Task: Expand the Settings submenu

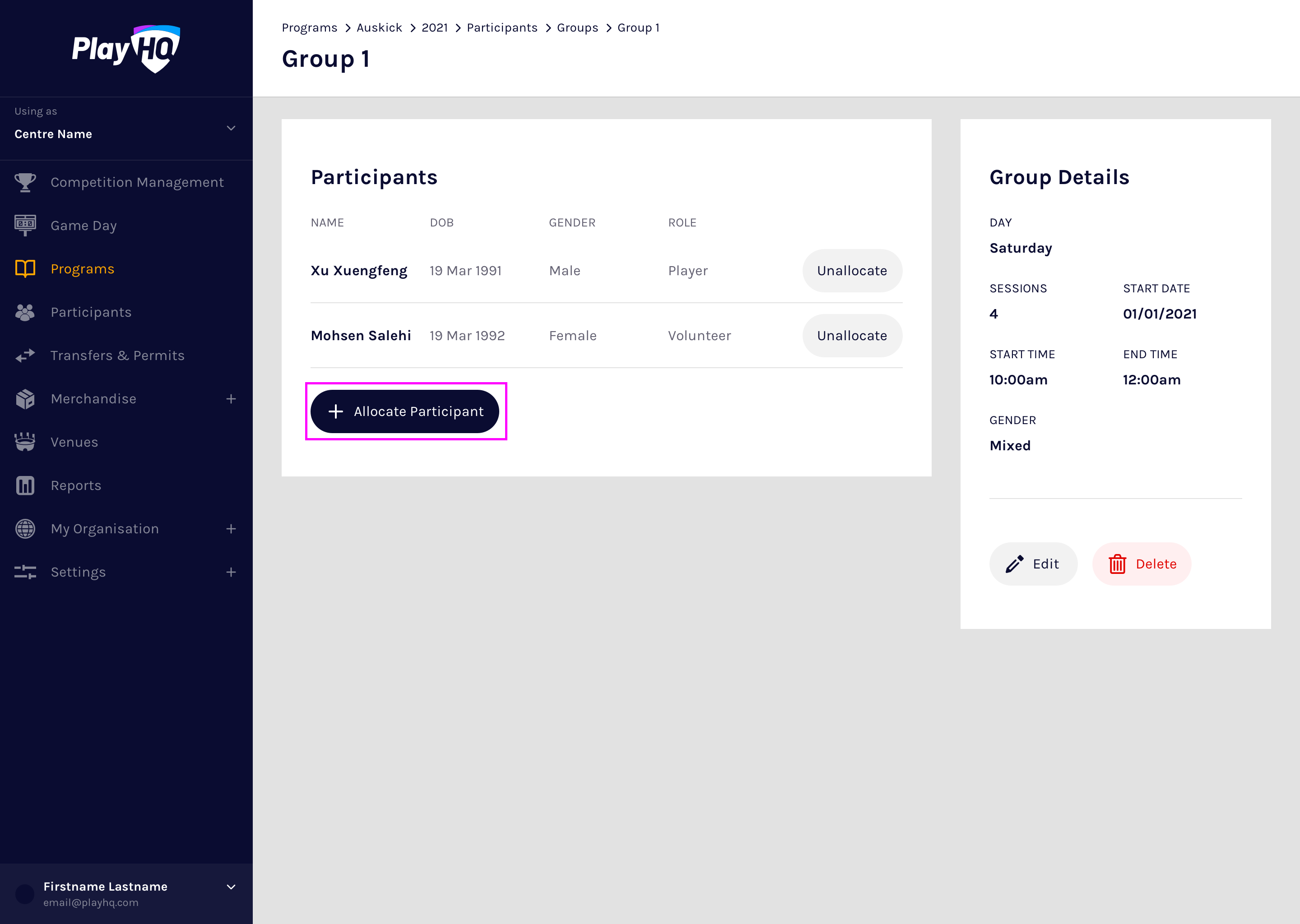Action: click(x=231, y=572)
